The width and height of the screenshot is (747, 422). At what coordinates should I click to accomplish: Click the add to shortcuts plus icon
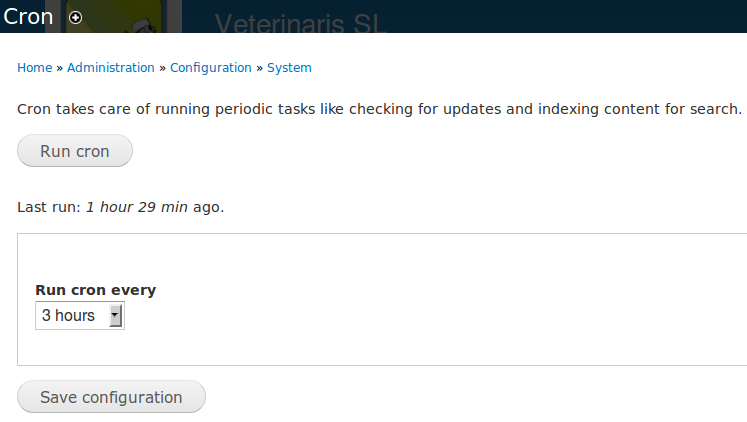[x=76, y=18]
